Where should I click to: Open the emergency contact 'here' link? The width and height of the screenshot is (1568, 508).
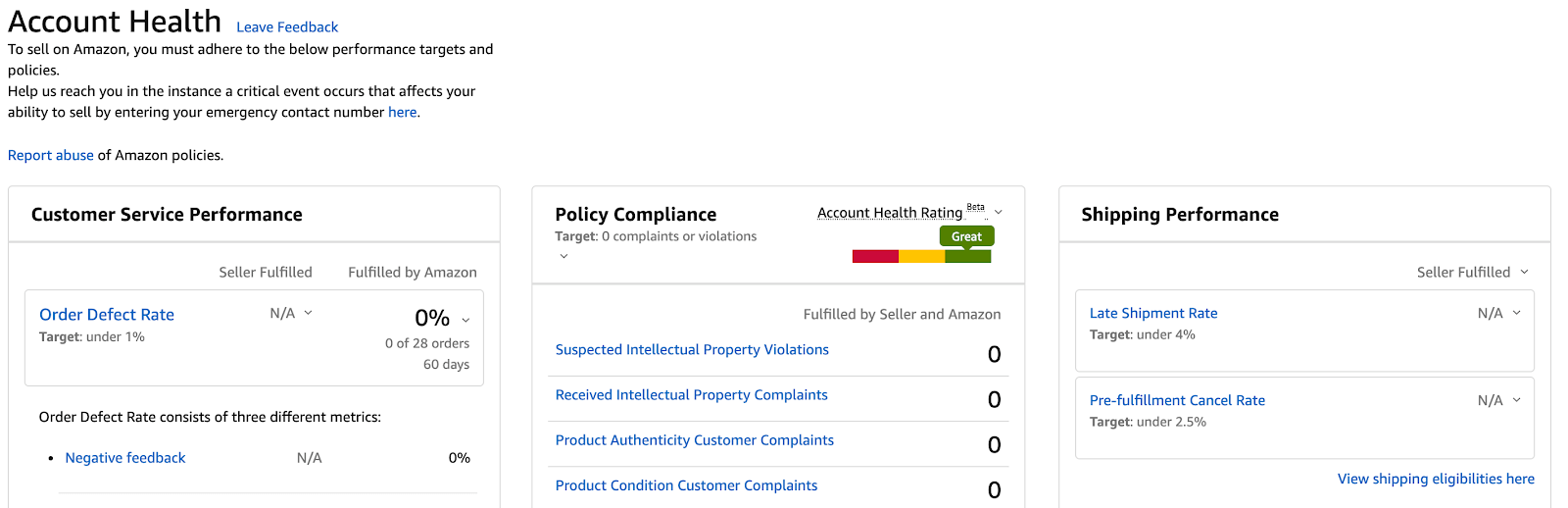pos(402,112)
